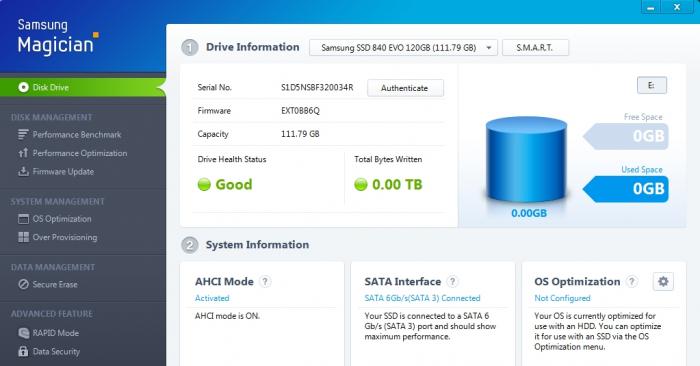Click the Authenticate button

pos(405,88)
